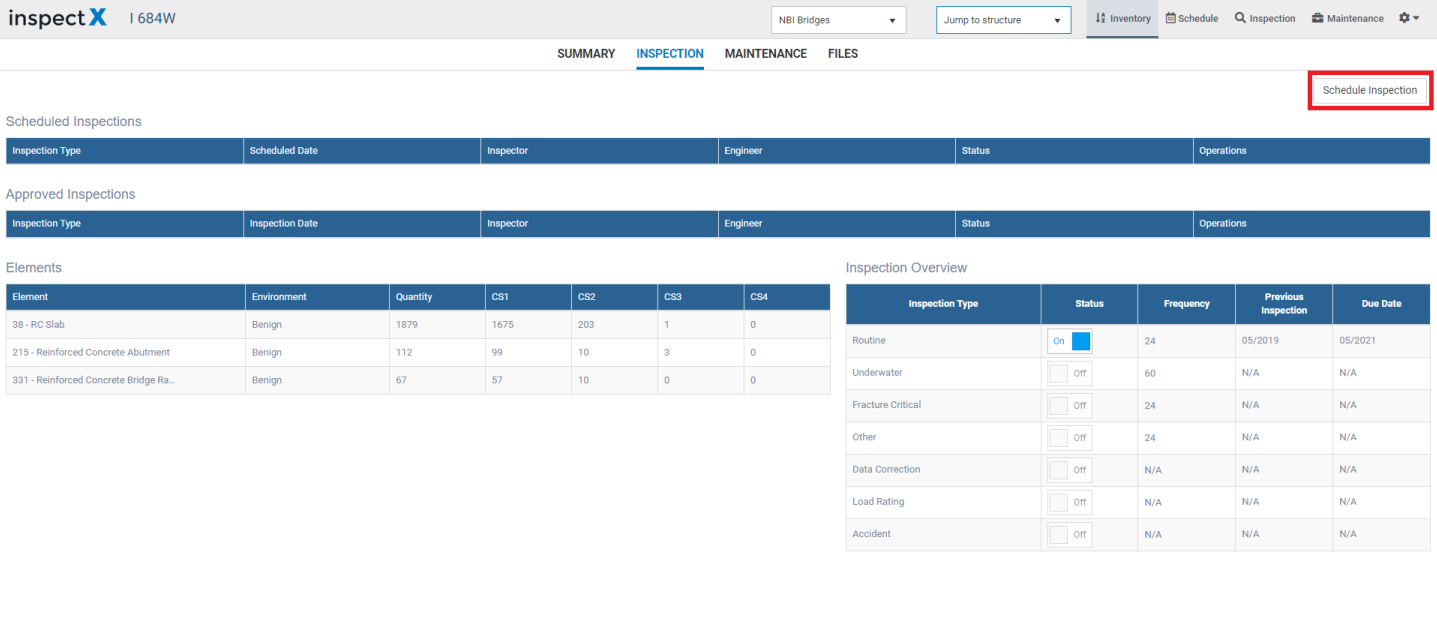
Task: Click the Routine inspection type label
Action: click(869, 341)
